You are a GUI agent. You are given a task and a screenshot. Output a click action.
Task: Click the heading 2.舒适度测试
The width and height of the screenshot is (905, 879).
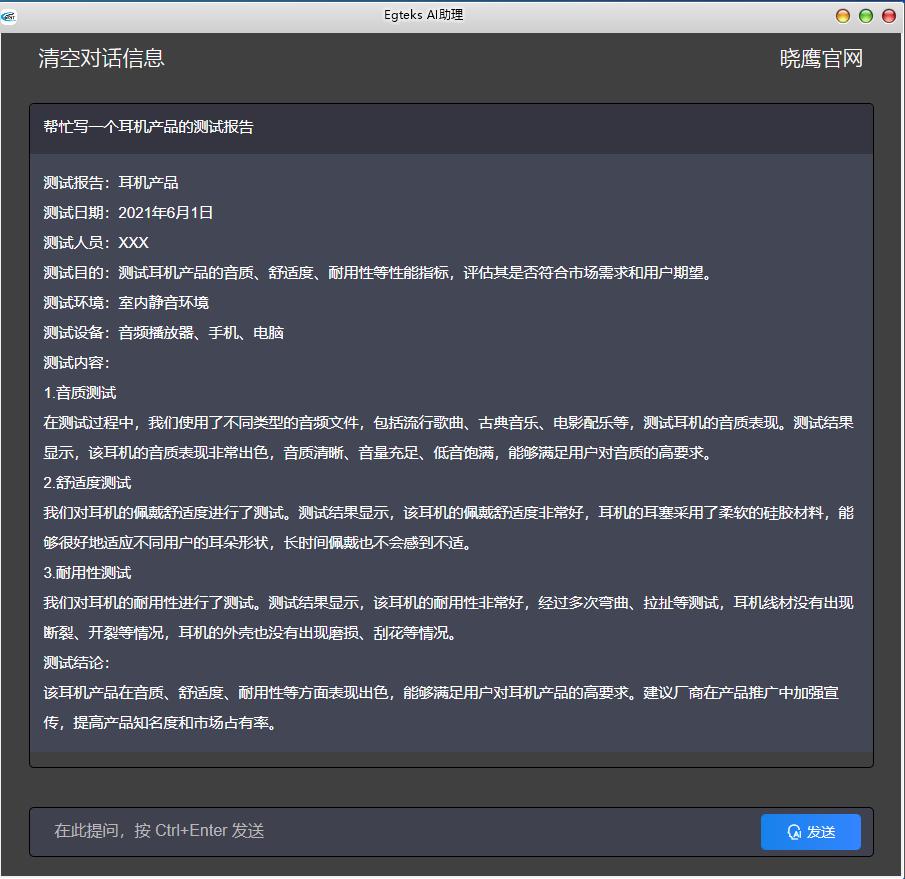click(87, 482)
